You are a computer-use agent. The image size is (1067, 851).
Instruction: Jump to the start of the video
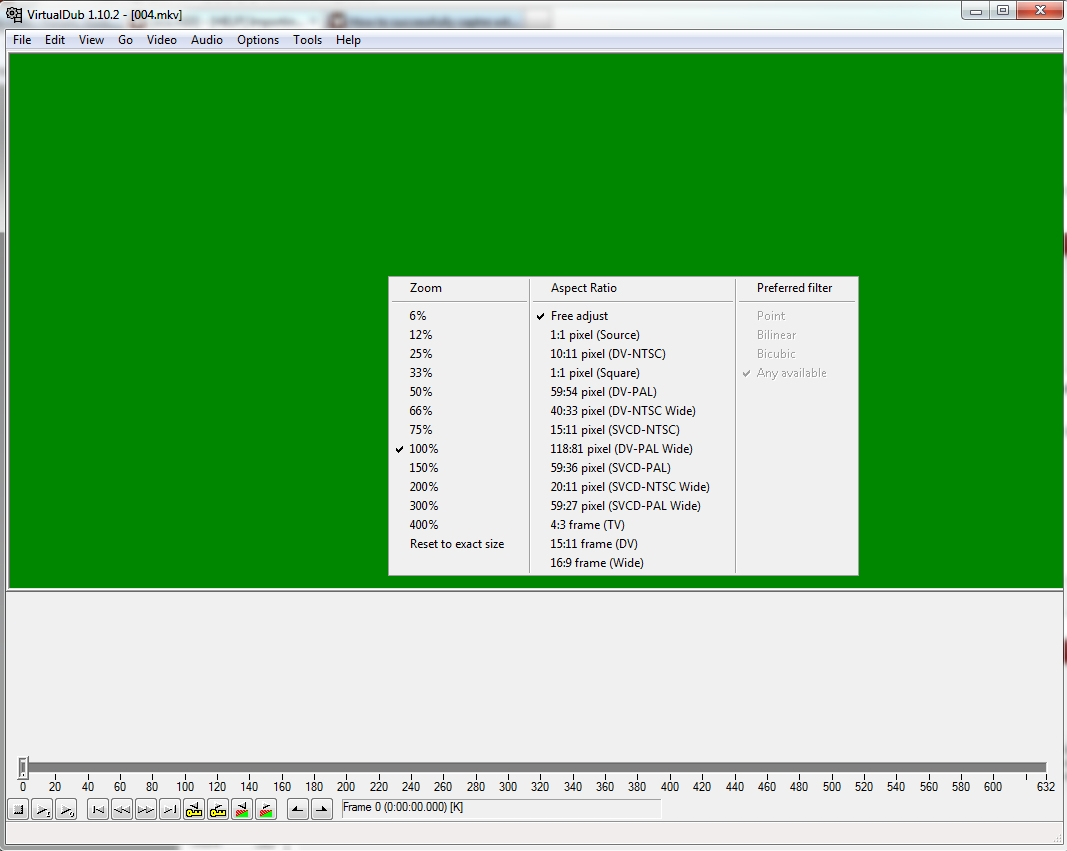point(98,810)
